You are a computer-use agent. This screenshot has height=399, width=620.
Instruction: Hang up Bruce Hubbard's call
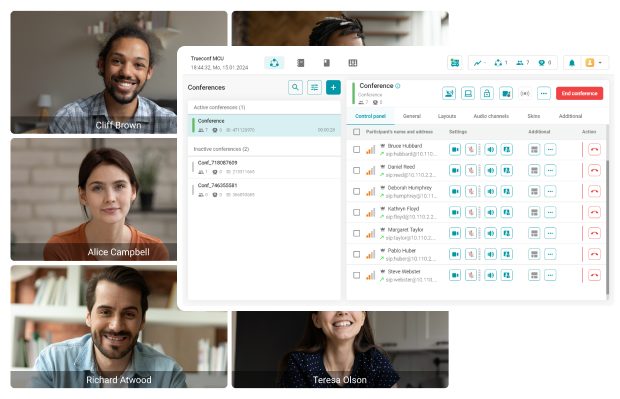click(594, 149)
